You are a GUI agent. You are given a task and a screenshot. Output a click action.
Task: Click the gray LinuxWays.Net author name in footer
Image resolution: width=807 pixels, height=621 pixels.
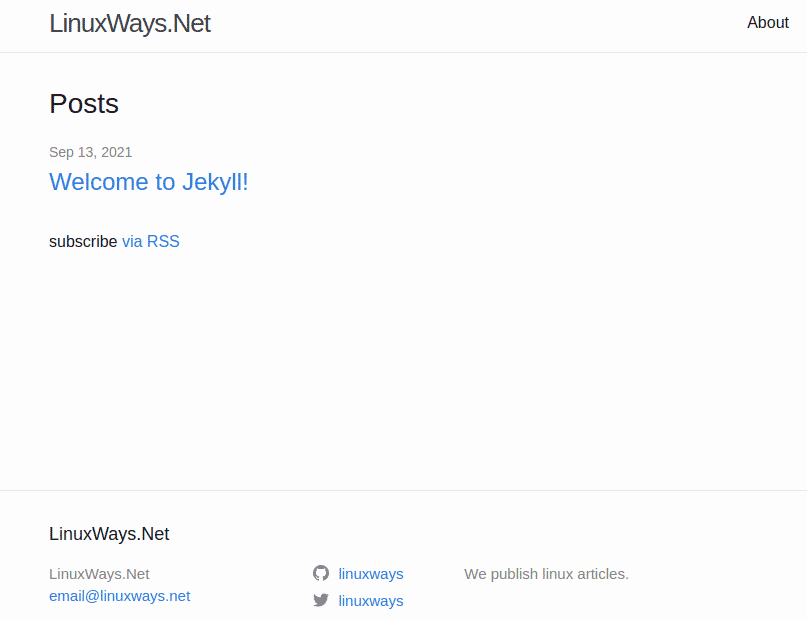coord(99,574)
